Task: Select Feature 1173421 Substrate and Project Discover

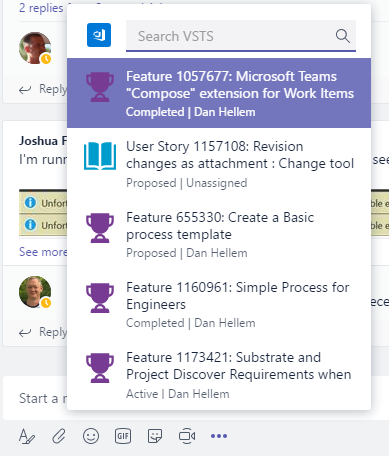Action: coord(219,374)
